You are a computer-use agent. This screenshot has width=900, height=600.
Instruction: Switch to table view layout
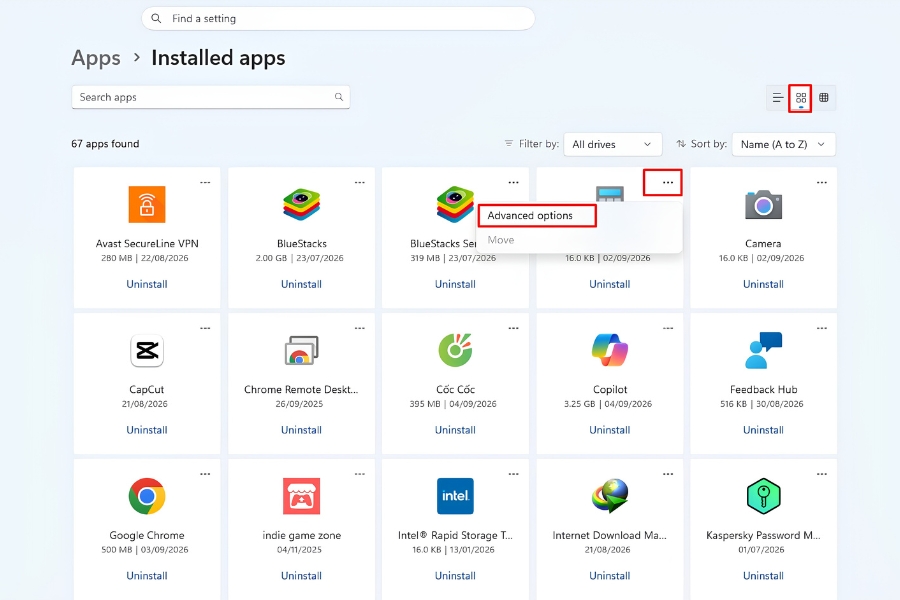pyautogui.click(x=824, y=98)
